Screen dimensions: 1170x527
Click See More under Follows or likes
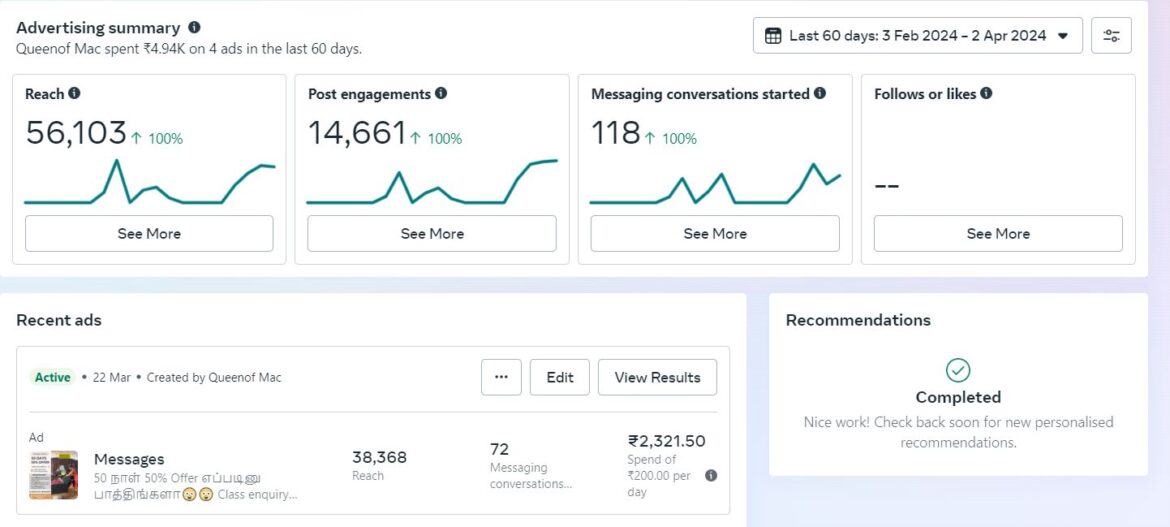pyautogui.click(x=998, y=234)
